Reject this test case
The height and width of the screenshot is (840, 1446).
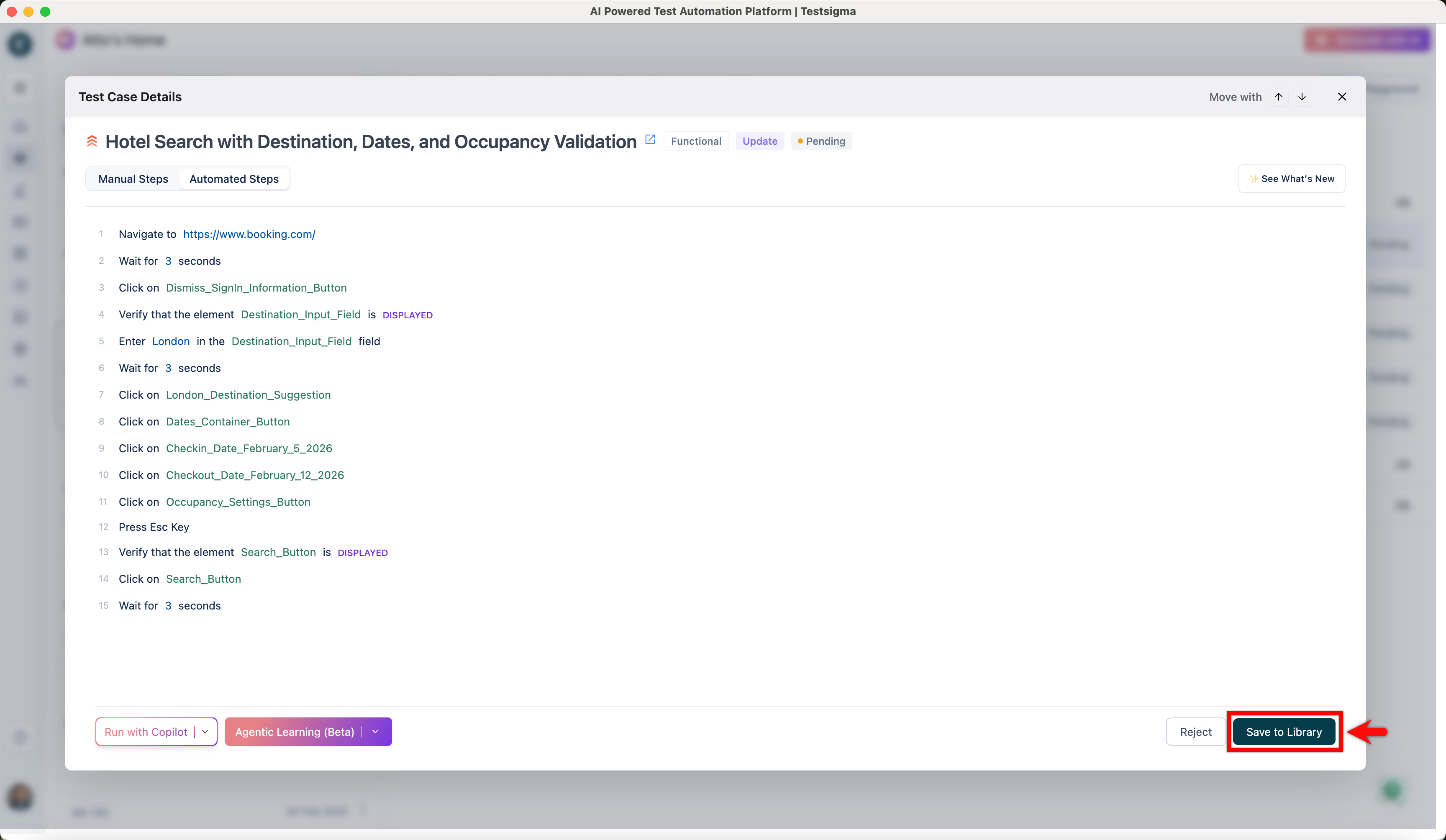click(1195, 732)
